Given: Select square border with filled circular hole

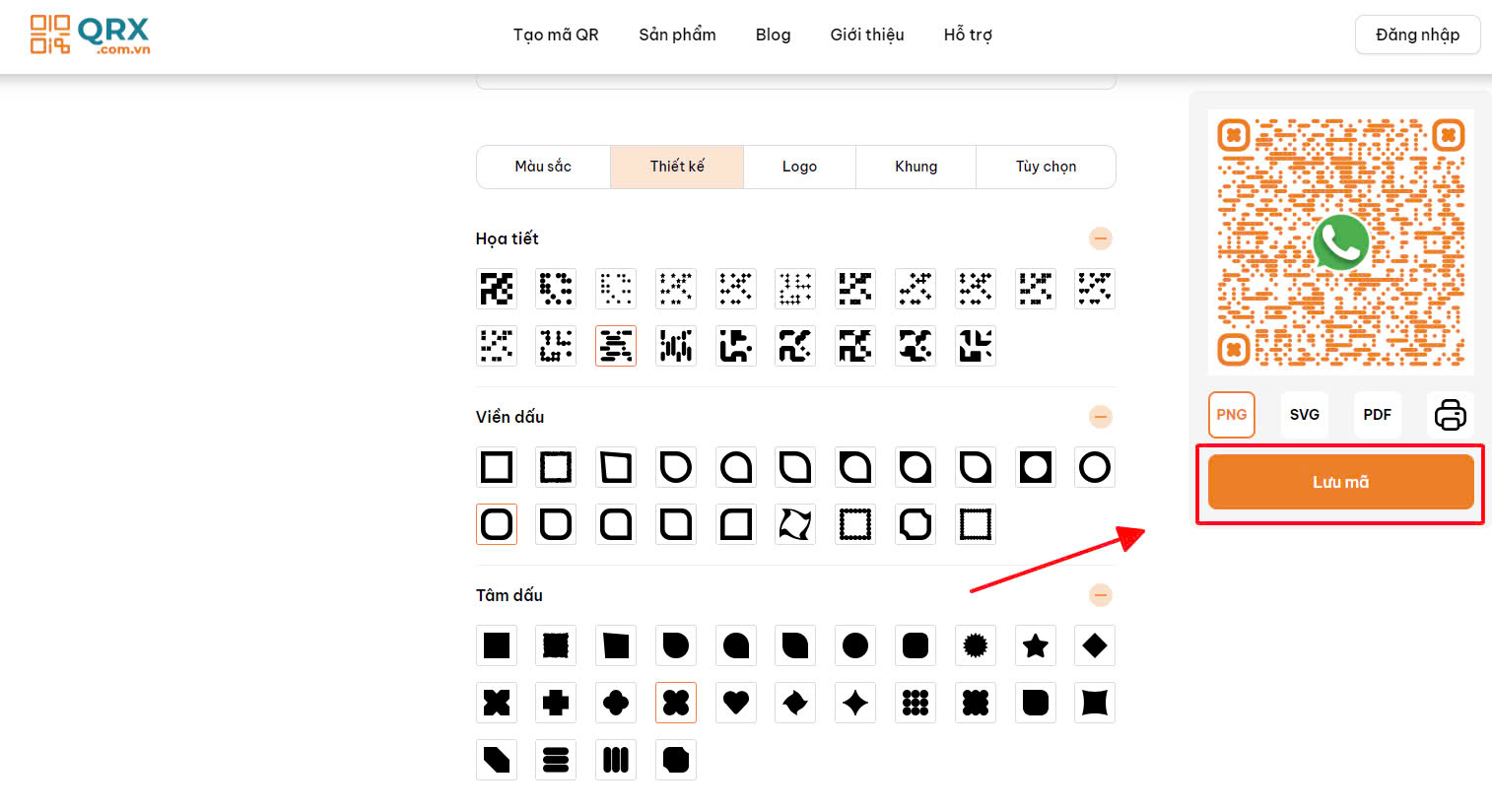Looking at the screenshot, I should (1035, 467).
